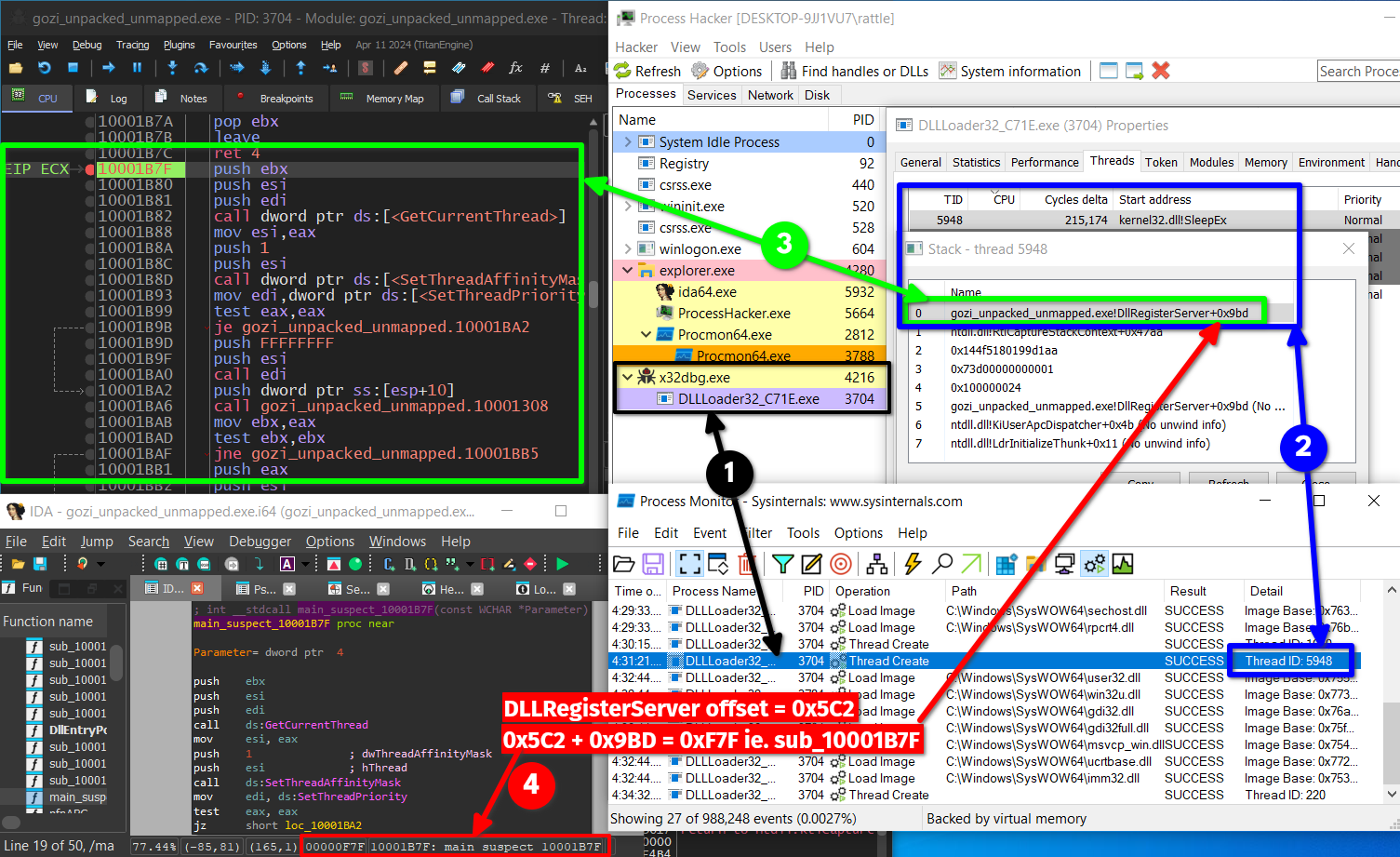Toggle Show Registry Activity in Procmon
This screenshot has height=857, width=1400.
[1007, 564]
